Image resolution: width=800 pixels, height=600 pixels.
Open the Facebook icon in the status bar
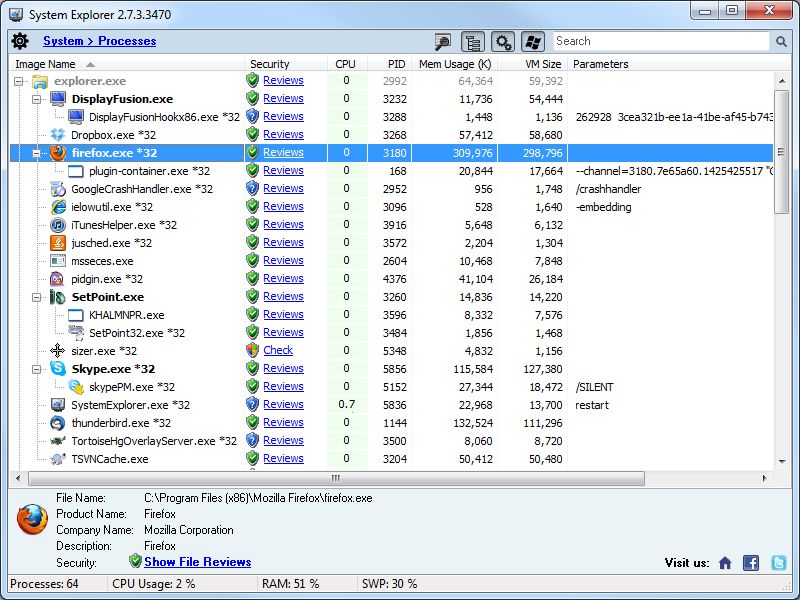click(750, 562)
